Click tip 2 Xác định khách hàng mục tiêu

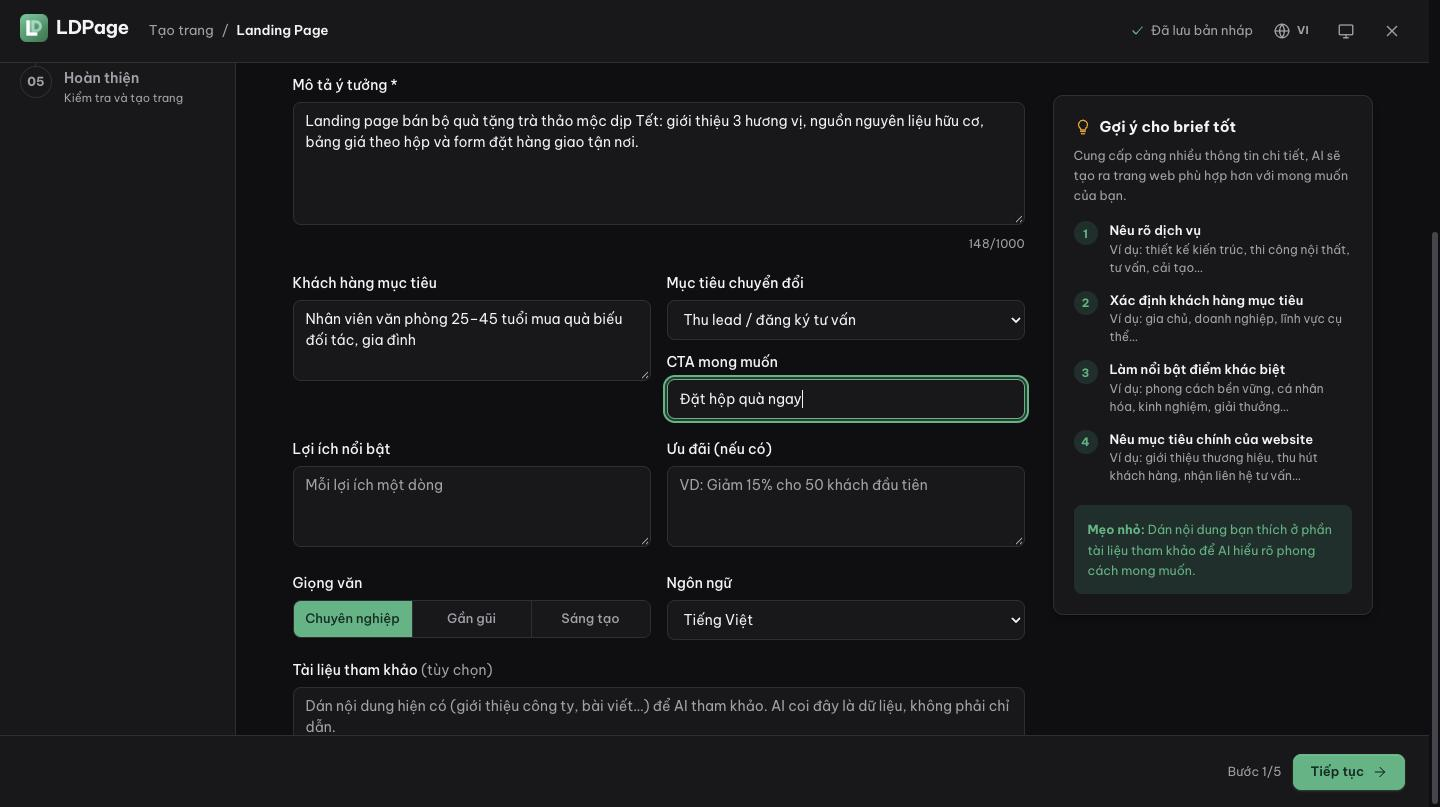coord(1212,318)
